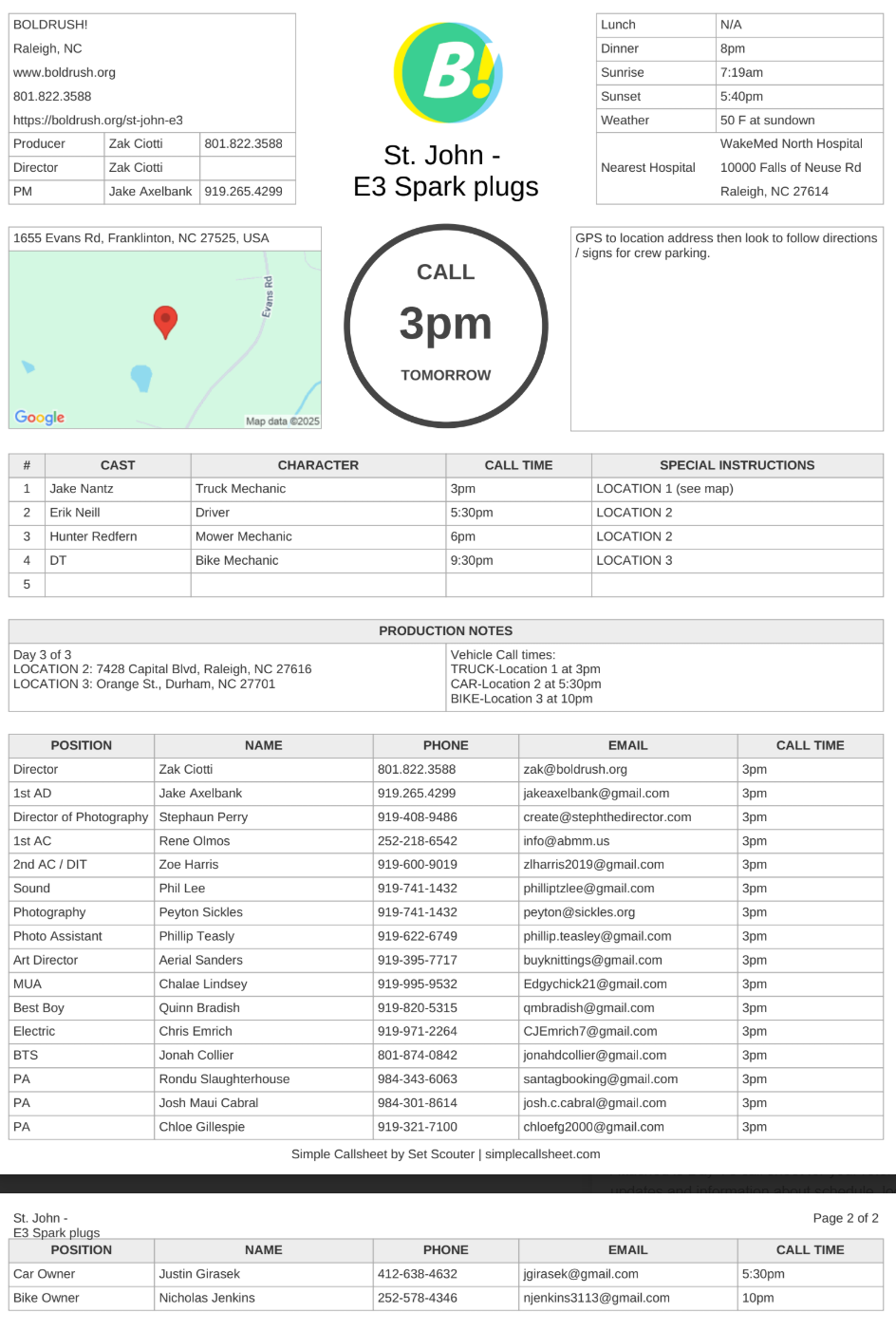Viewport: 896px width, 1331px height.
Task: Click LOCATION 1 (see map) instruction
Action: 664,489
